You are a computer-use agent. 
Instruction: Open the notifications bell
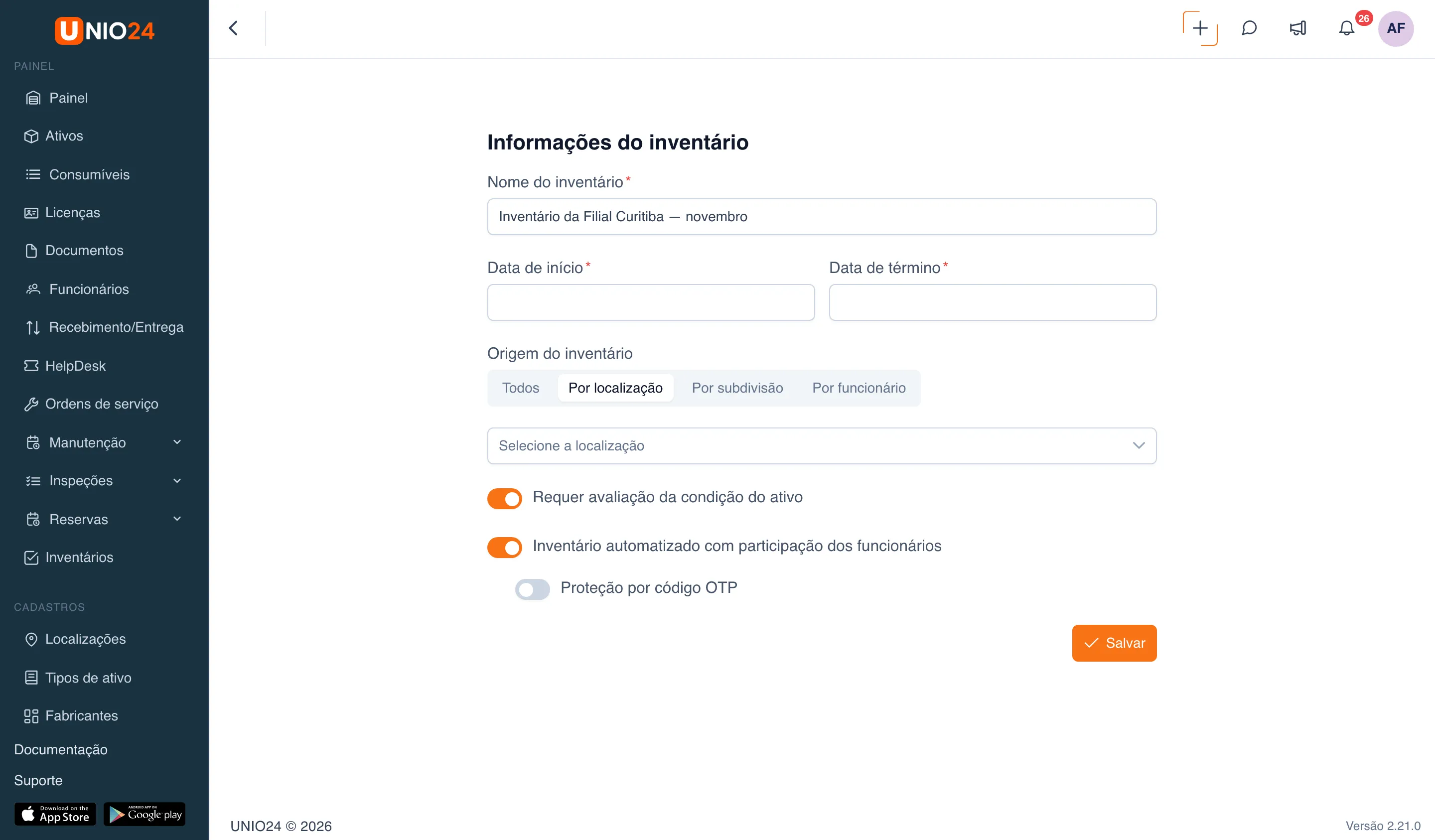[x=1346, y=28]
